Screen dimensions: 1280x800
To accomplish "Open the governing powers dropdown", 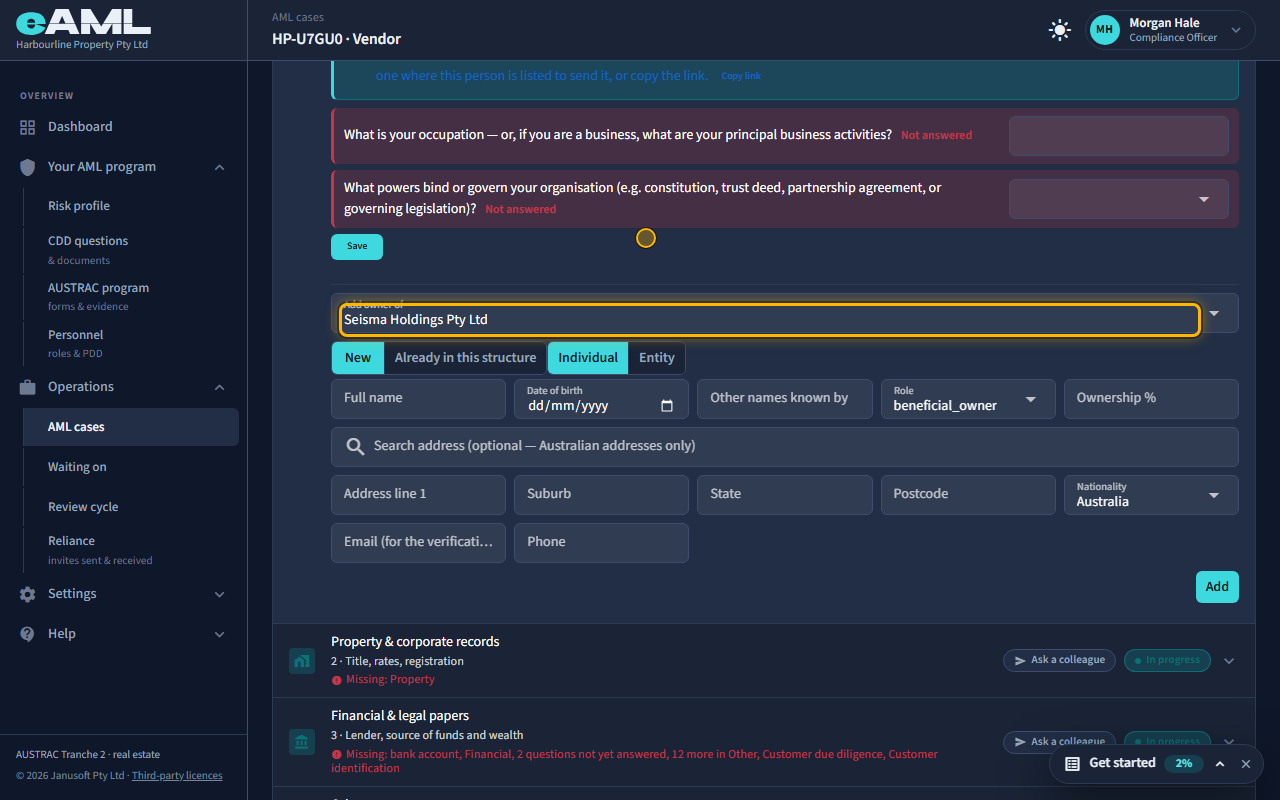I will [1119, 199].
